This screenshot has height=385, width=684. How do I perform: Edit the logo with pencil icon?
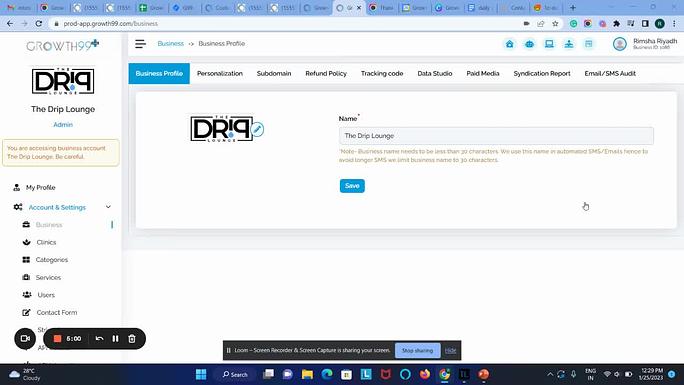pos(258,129)
